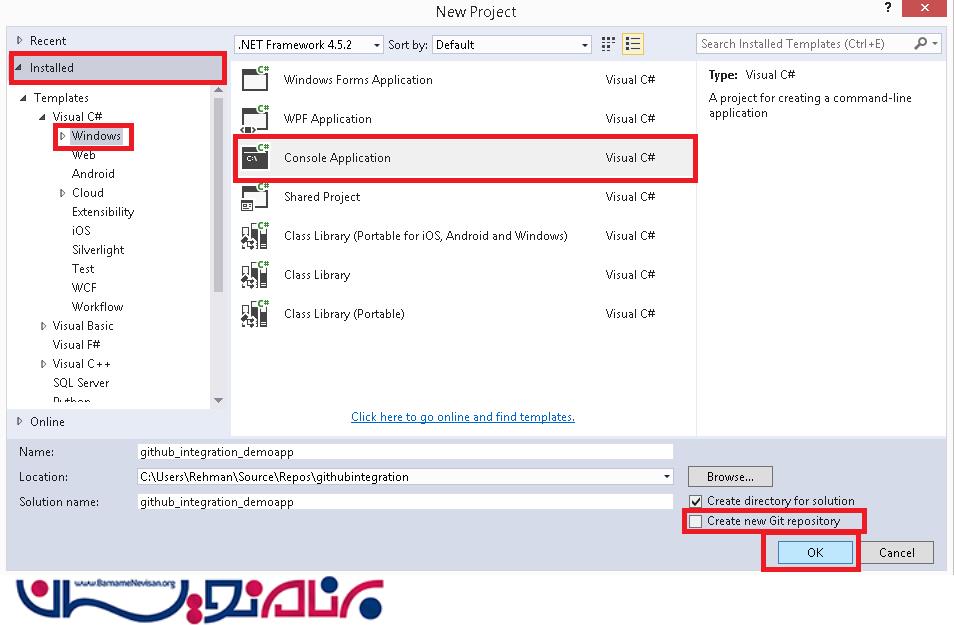Collapse the Installed section

tap(19, 68)
